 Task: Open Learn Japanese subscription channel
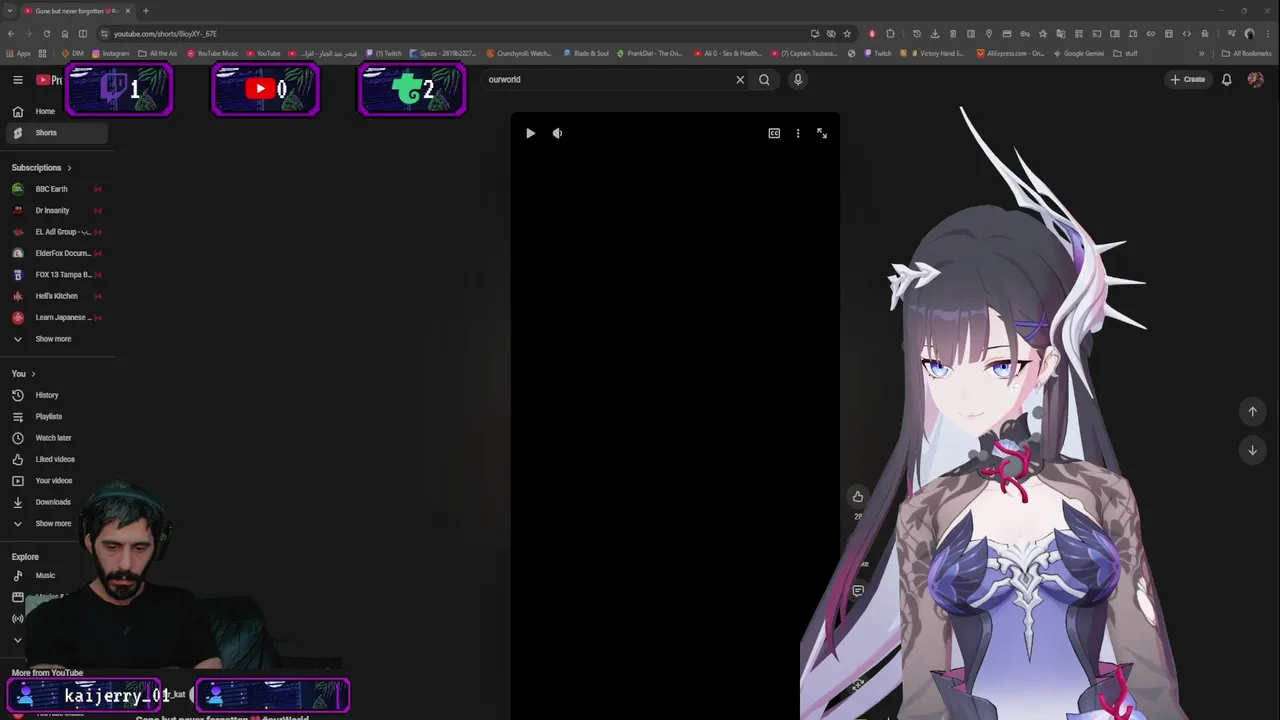tap(57, 317)
